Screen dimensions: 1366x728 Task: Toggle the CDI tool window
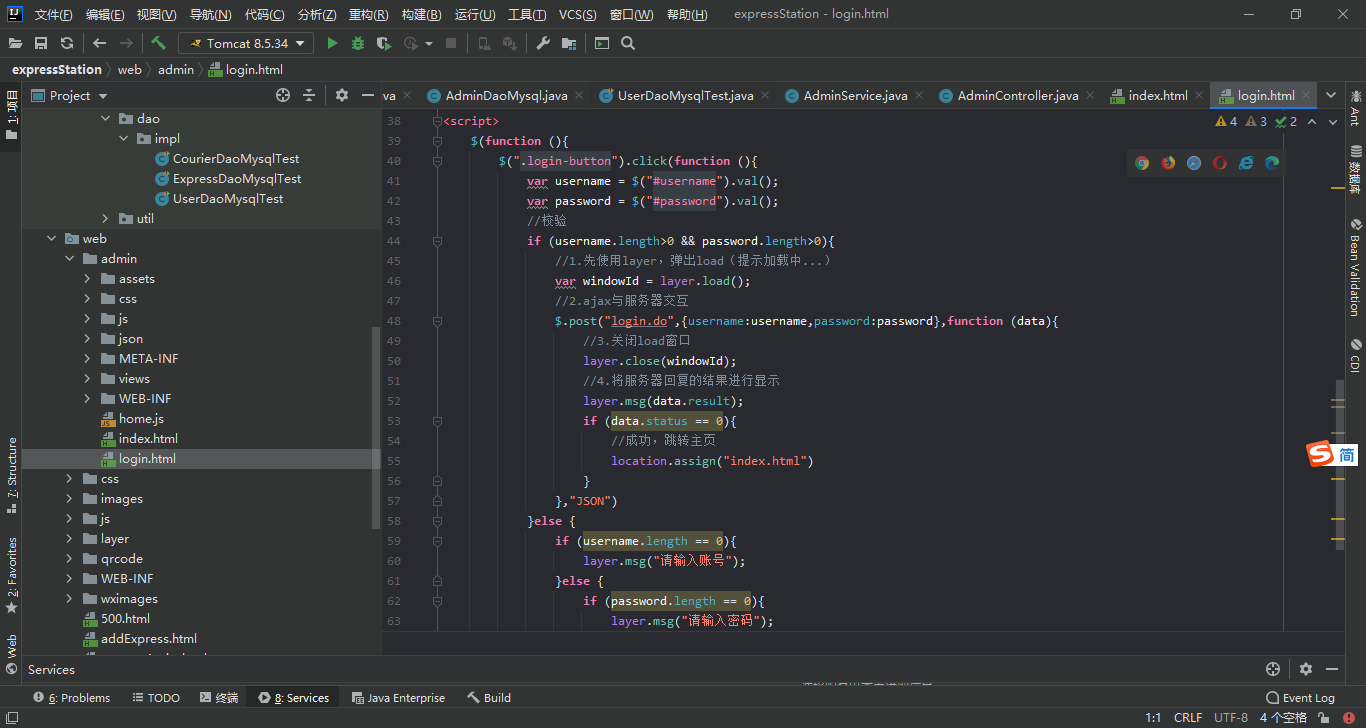click(x=1355, y=355)
